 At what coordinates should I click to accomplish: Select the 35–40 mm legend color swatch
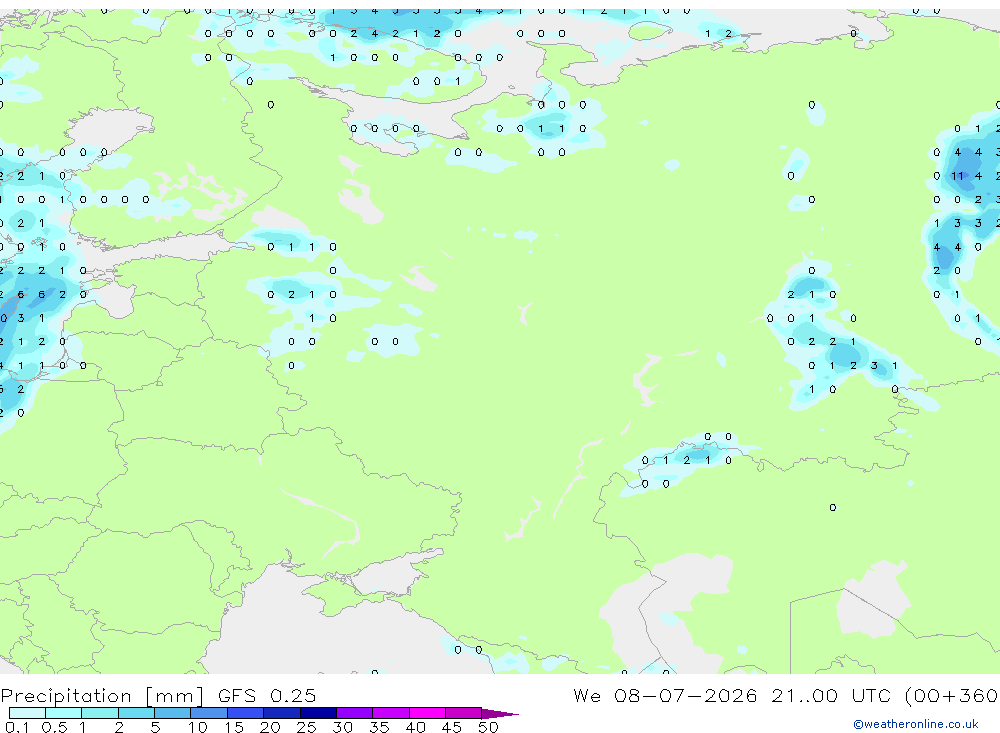tap(391, 713)
